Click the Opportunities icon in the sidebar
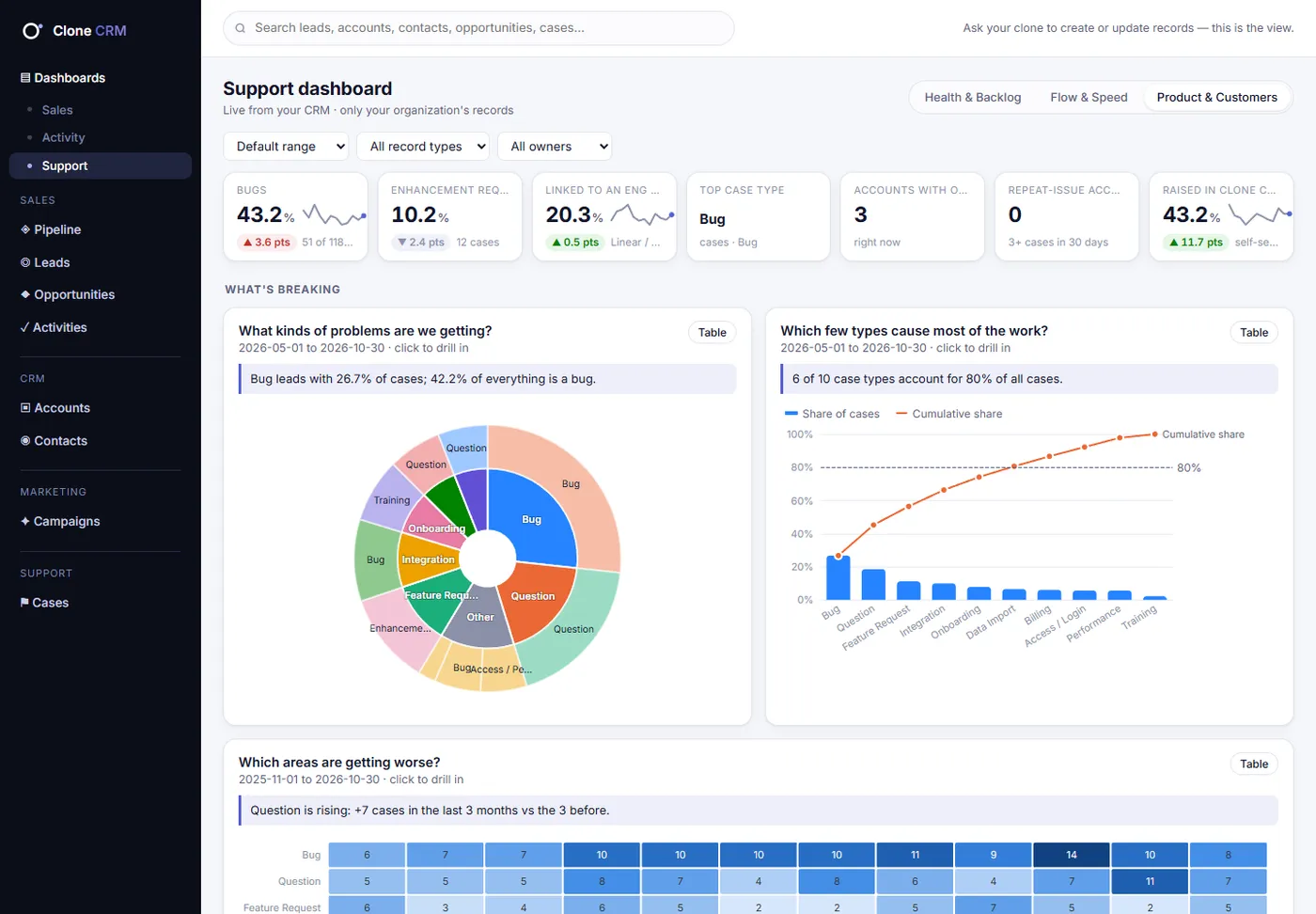This screenshot has height=914, width=1316. 25,294
